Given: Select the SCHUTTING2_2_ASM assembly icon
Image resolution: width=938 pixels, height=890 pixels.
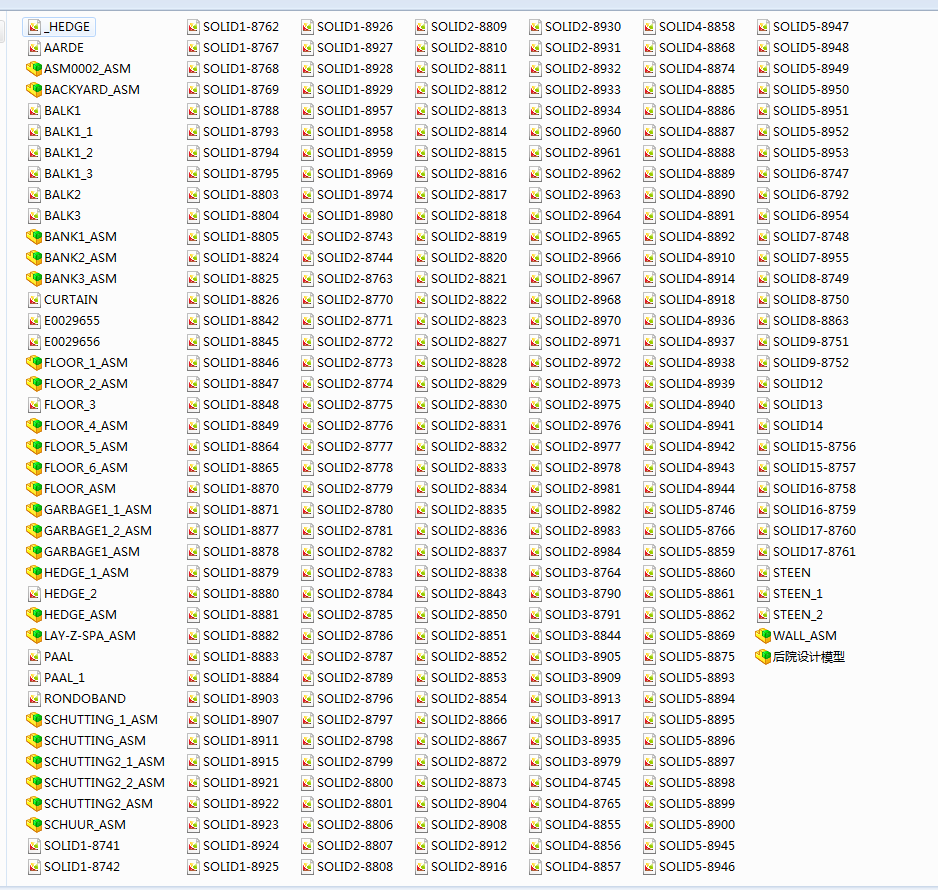Looking at the screenshot, I should tap(34, 783).
